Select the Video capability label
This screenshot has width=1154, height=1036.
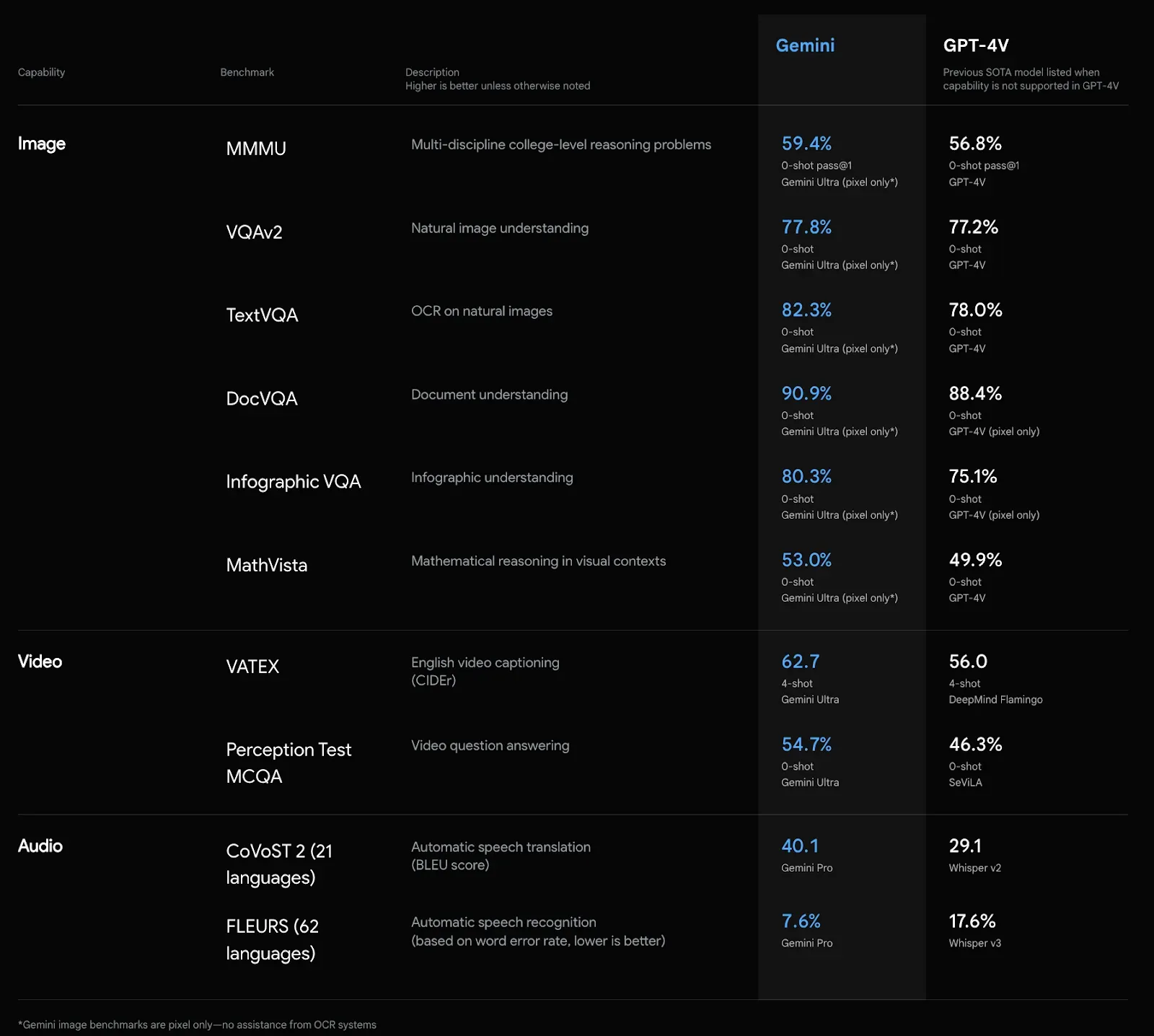pos(40,662)
